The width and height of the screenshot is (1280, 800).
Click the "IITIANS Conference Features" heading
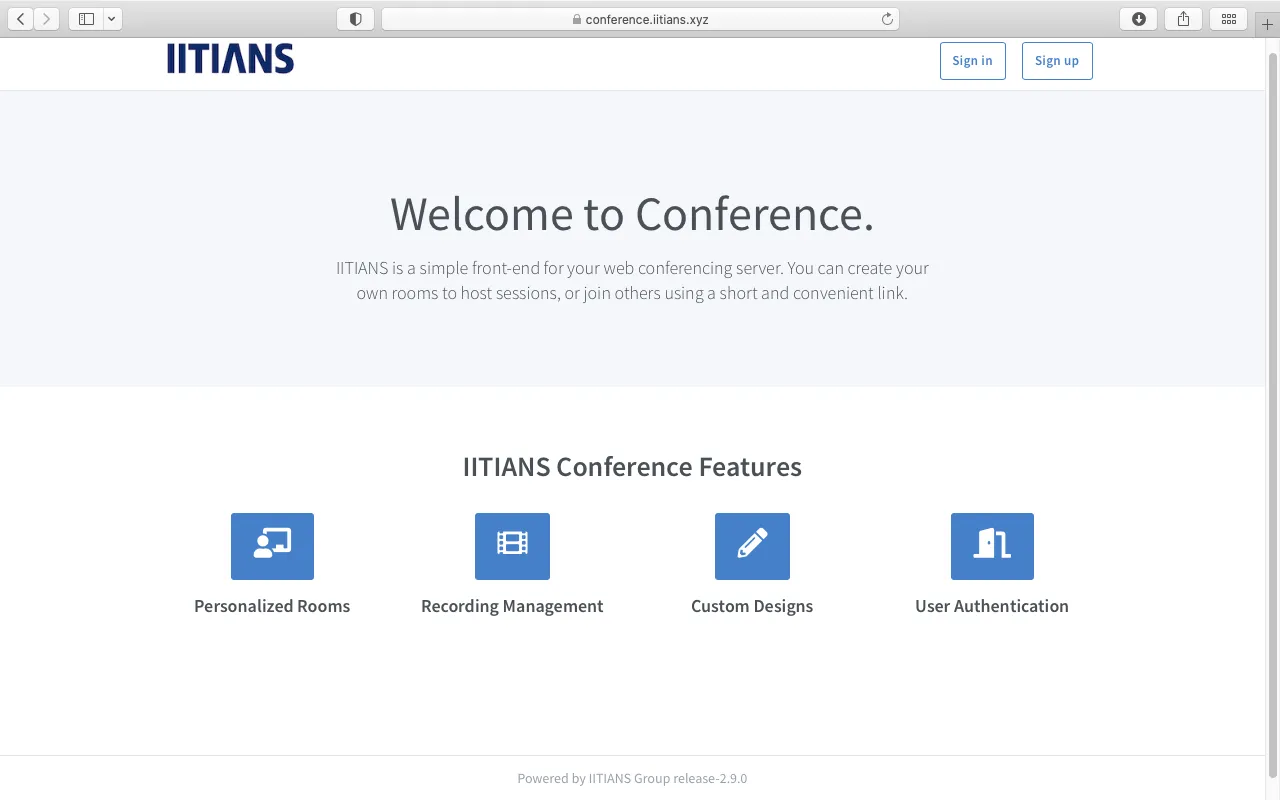pos(632,467)
